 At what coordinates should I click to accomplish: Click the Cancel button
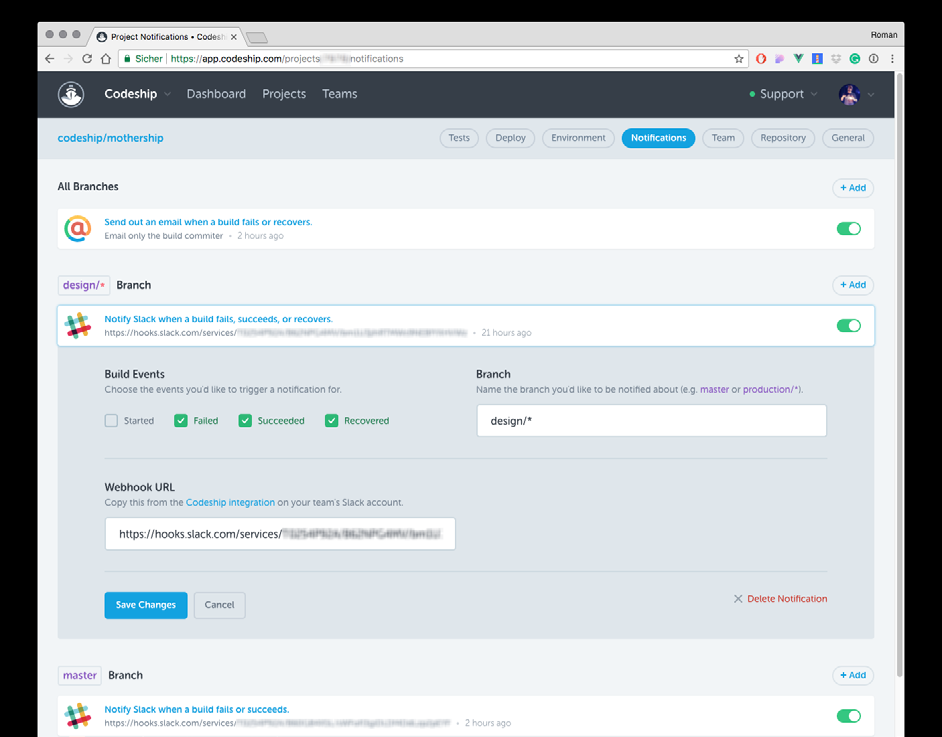click(219, 605)
